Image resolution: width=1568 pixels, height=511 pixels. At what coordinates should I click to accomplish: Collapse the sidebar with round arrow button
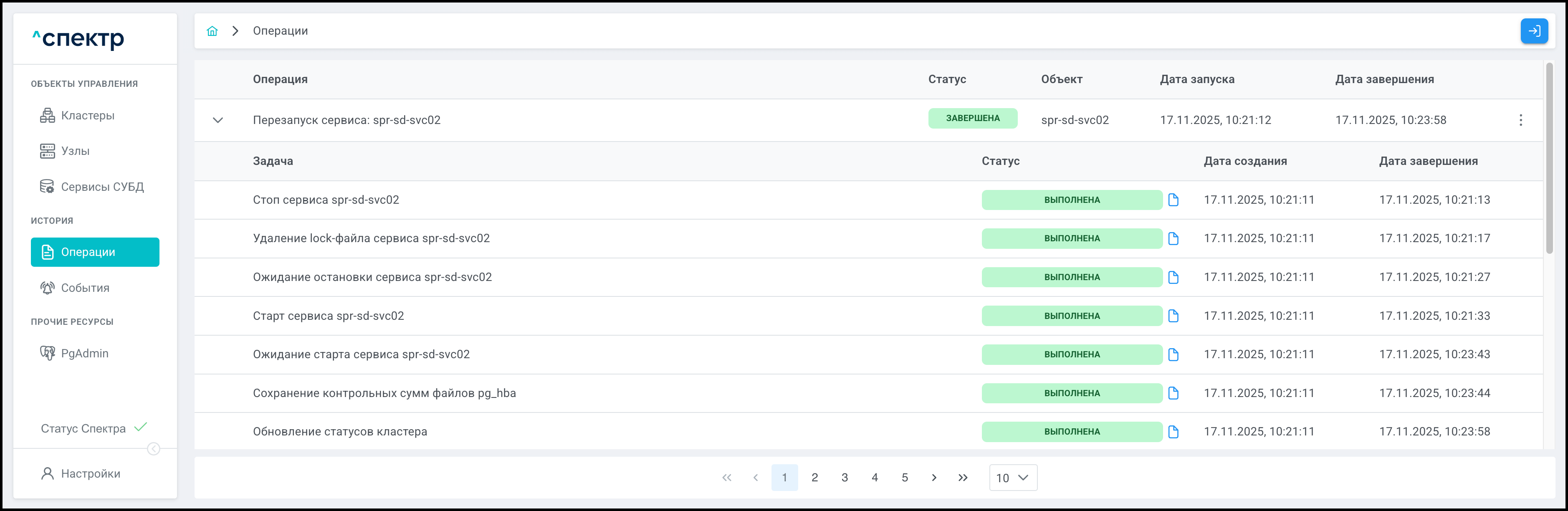pos(154,449)
